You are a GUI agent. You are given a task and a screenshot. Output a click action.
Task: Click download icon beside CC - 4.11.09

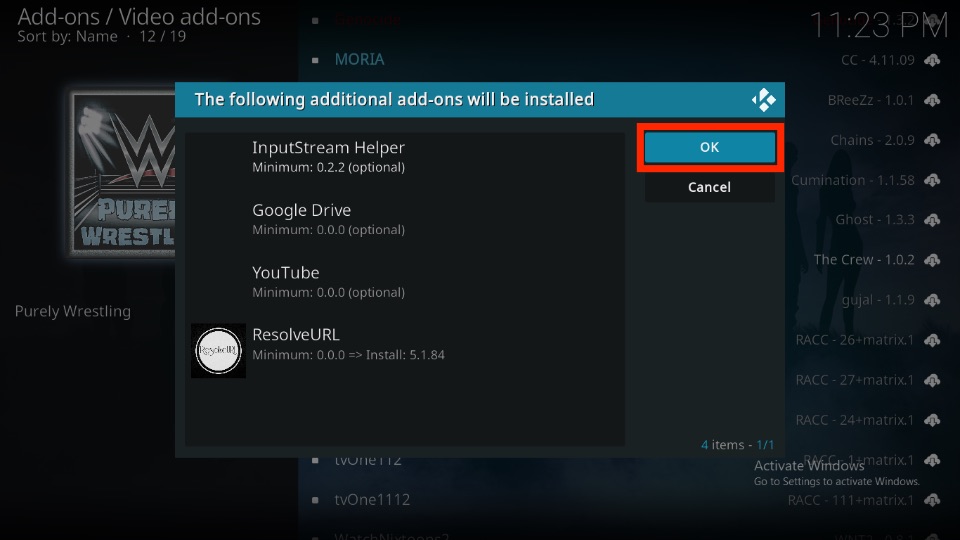tap(932, 60)
